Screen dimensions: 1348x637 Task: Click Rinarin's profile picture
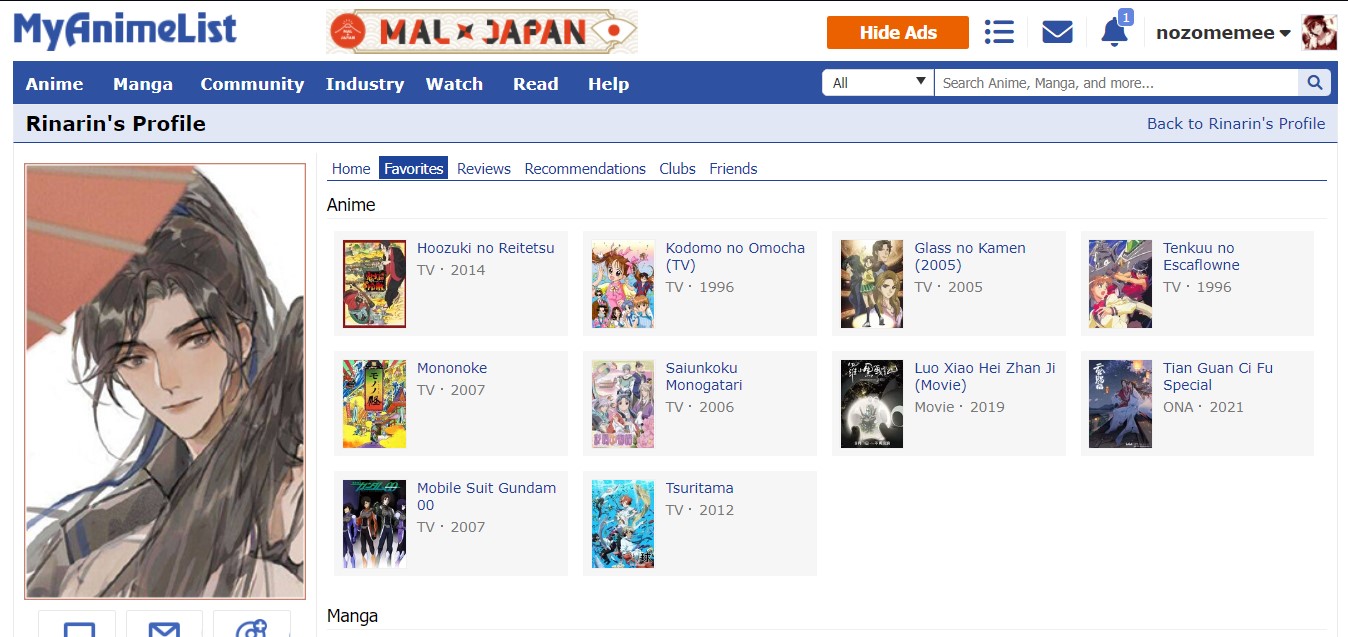(x=165, y=381)
